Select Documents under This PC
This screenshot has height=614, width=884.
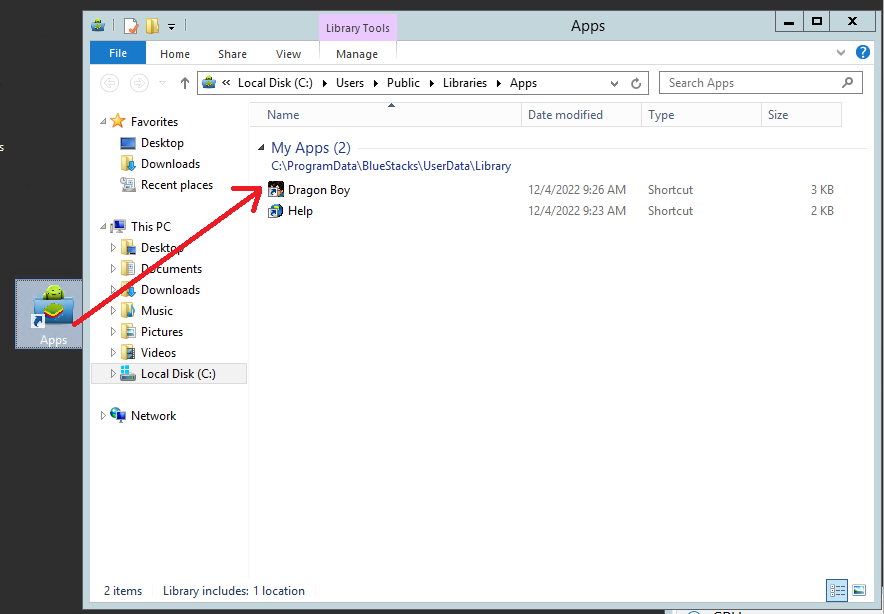click(171, 269)
